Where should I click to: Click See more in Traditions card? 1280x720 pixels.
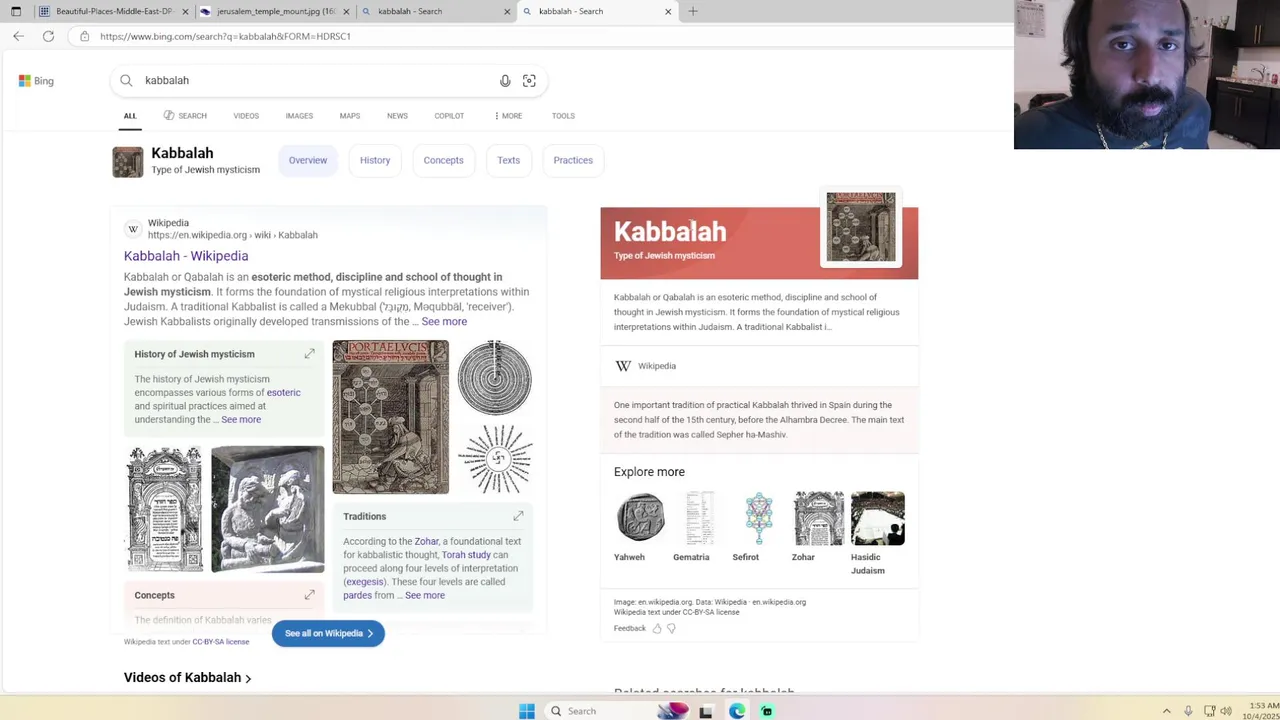[425, 595]
